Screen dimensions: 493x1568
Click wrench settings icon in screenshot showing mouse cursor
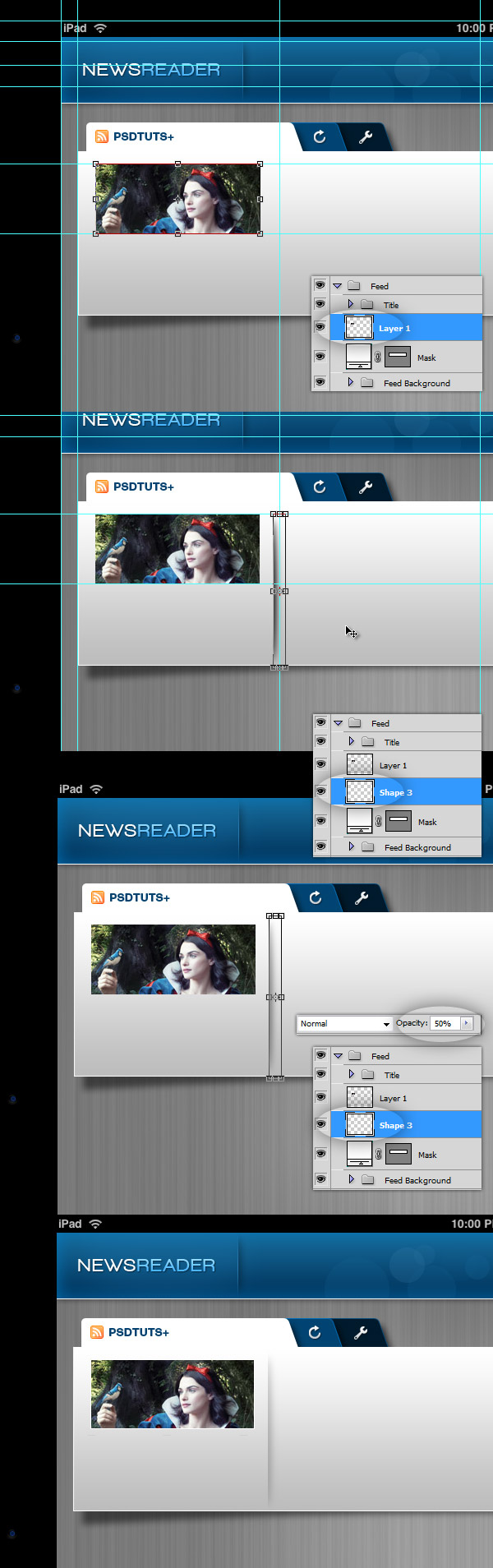[x=366, y=487]
